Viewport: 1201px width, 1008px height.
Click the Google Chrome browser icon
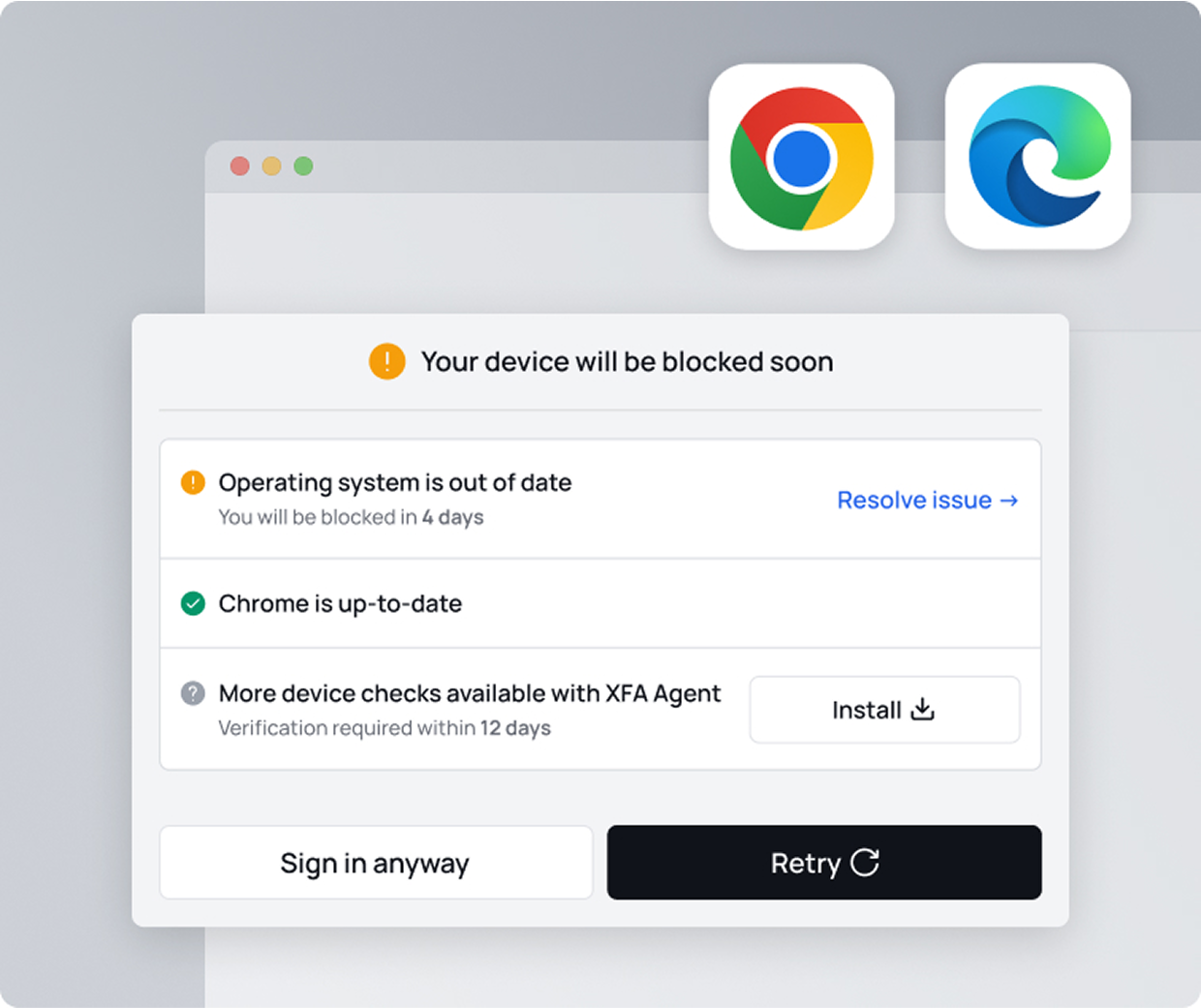pos(802,157)
